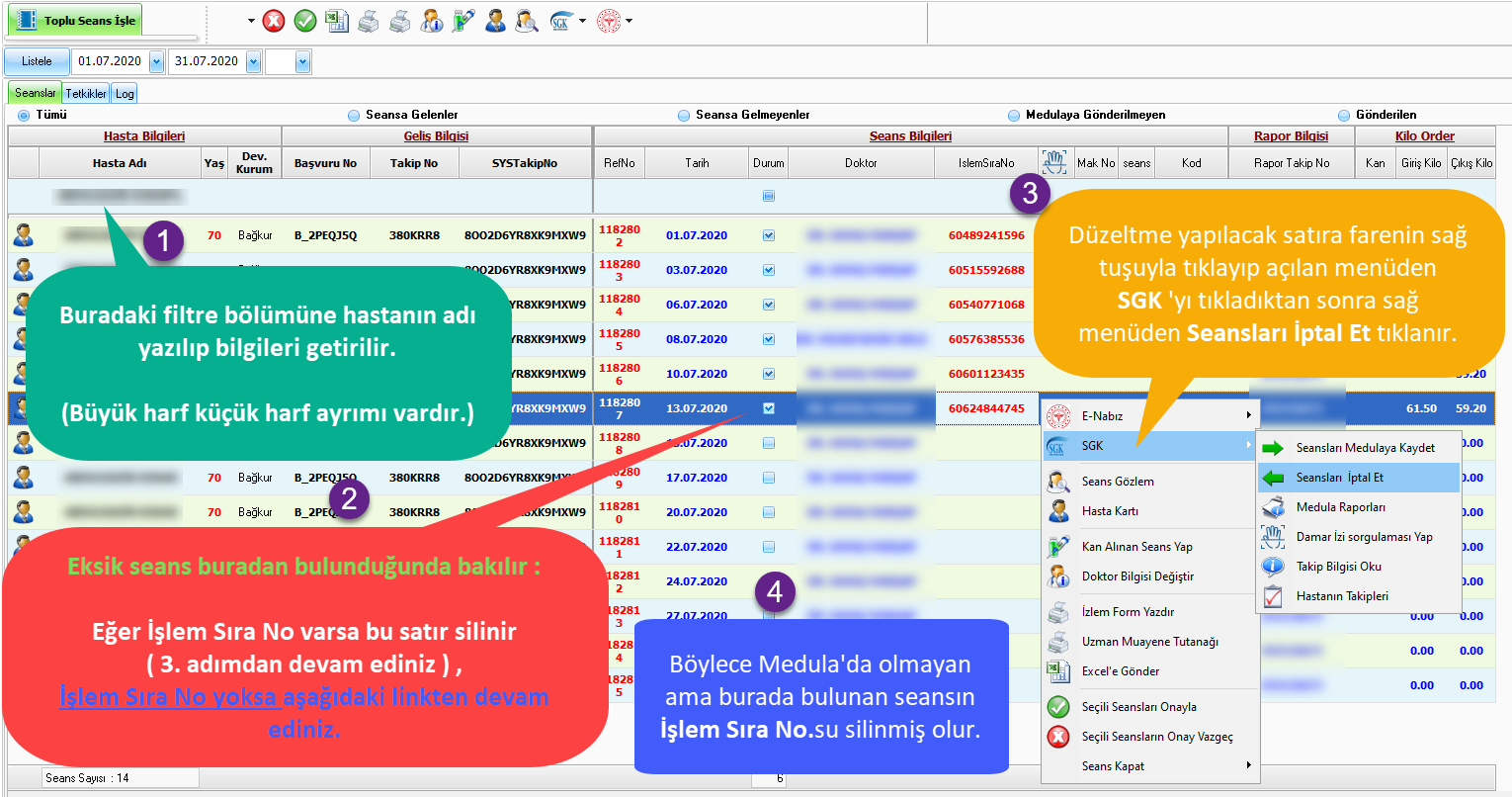Click the Excel export icon in toolbar
Screen dimensions: 1512x797
click(x=337, y=21)
